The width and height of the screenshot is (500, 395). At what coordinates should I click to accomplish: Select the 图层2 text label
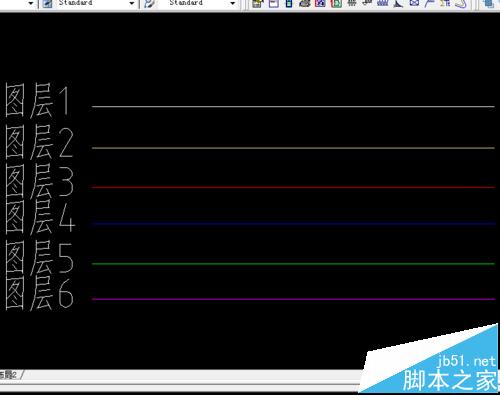(x=39, y=142)
